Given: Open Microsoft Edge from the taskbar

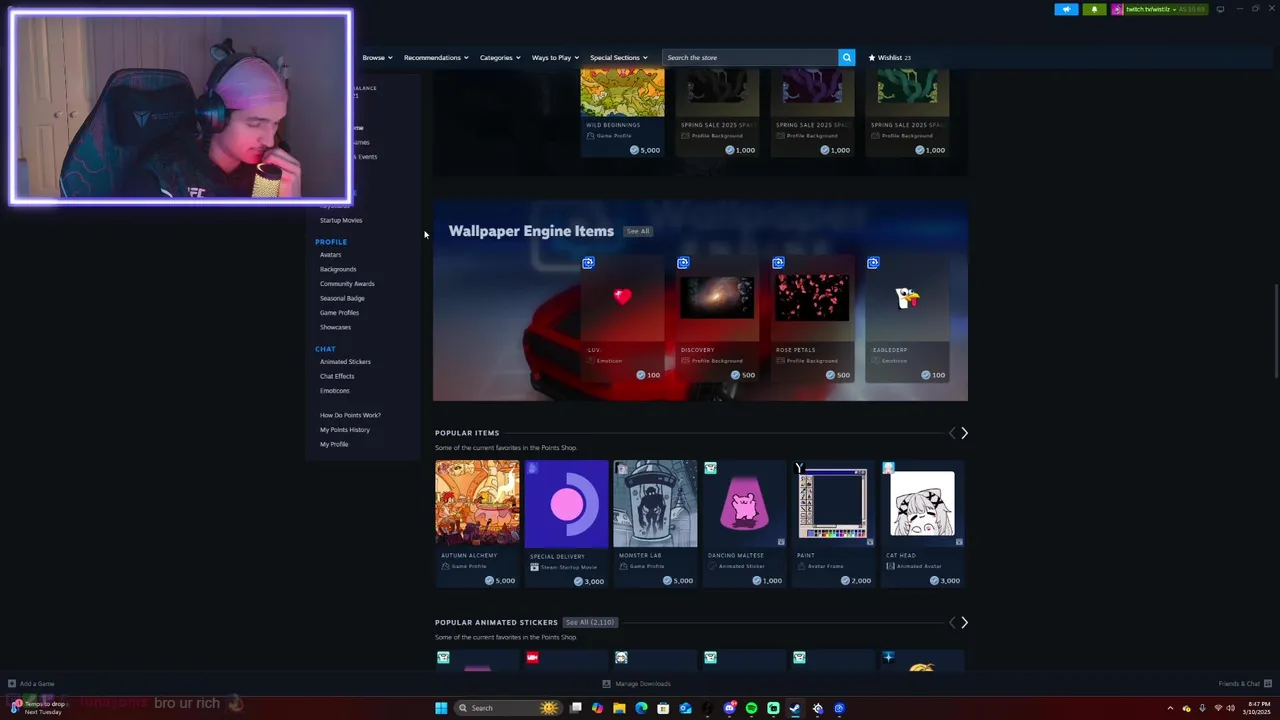Looking at the screenshot, I should point(641,708).
